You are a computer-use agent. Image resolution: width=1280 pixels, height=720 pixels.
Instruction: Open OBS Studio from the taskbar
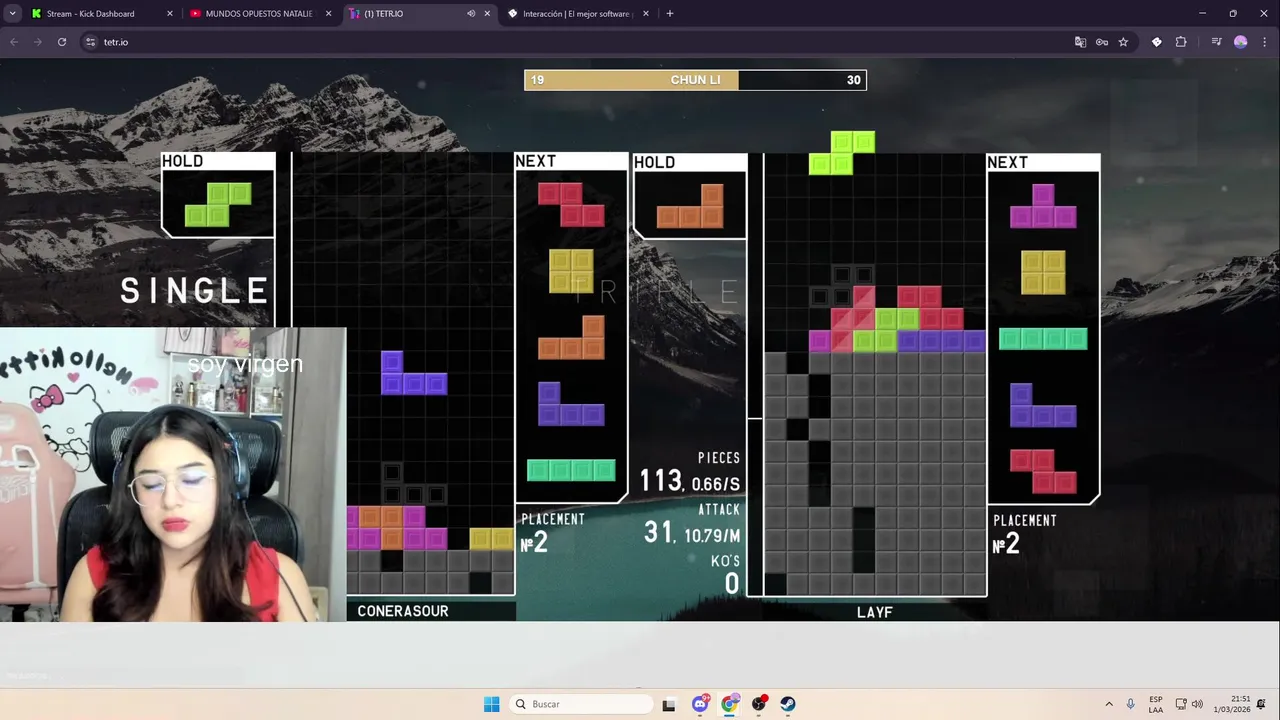click(759, 704)
